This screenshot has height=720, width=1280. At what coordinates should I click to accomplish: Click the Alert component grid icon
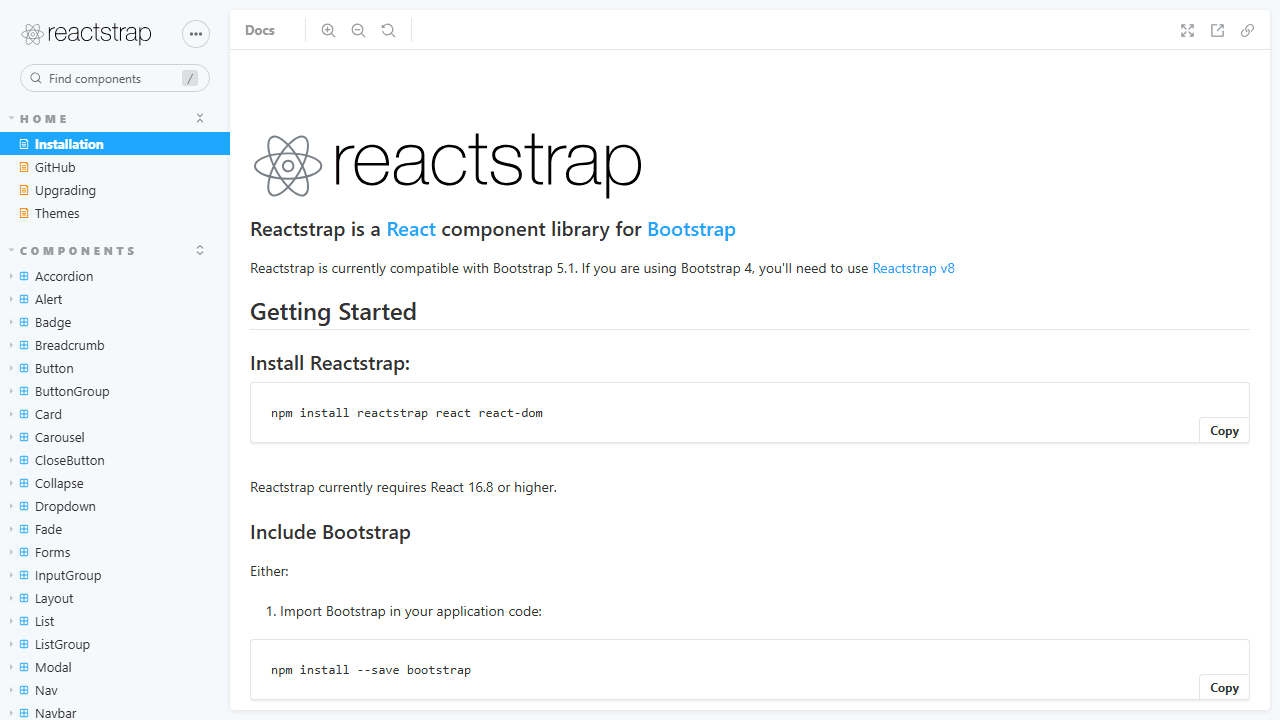(25, 300)
